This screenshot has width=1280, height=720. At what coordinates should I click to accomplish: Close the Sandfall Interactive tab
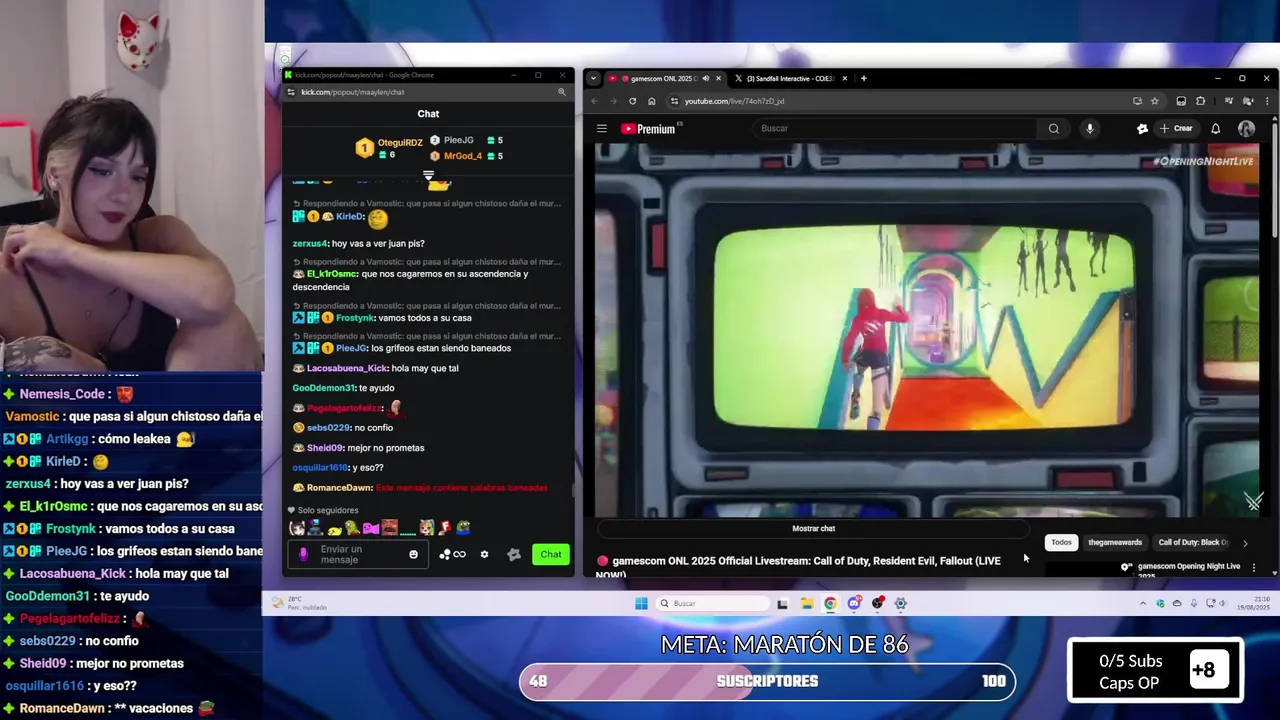click(845, 78)
